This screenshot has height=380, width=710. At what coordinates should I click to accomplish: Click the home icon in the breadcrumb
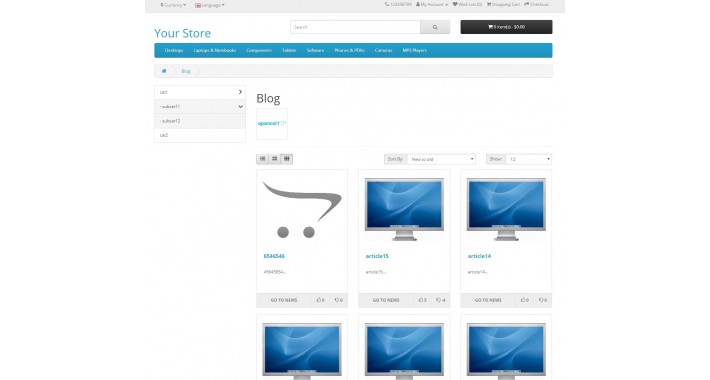(164, 71)
